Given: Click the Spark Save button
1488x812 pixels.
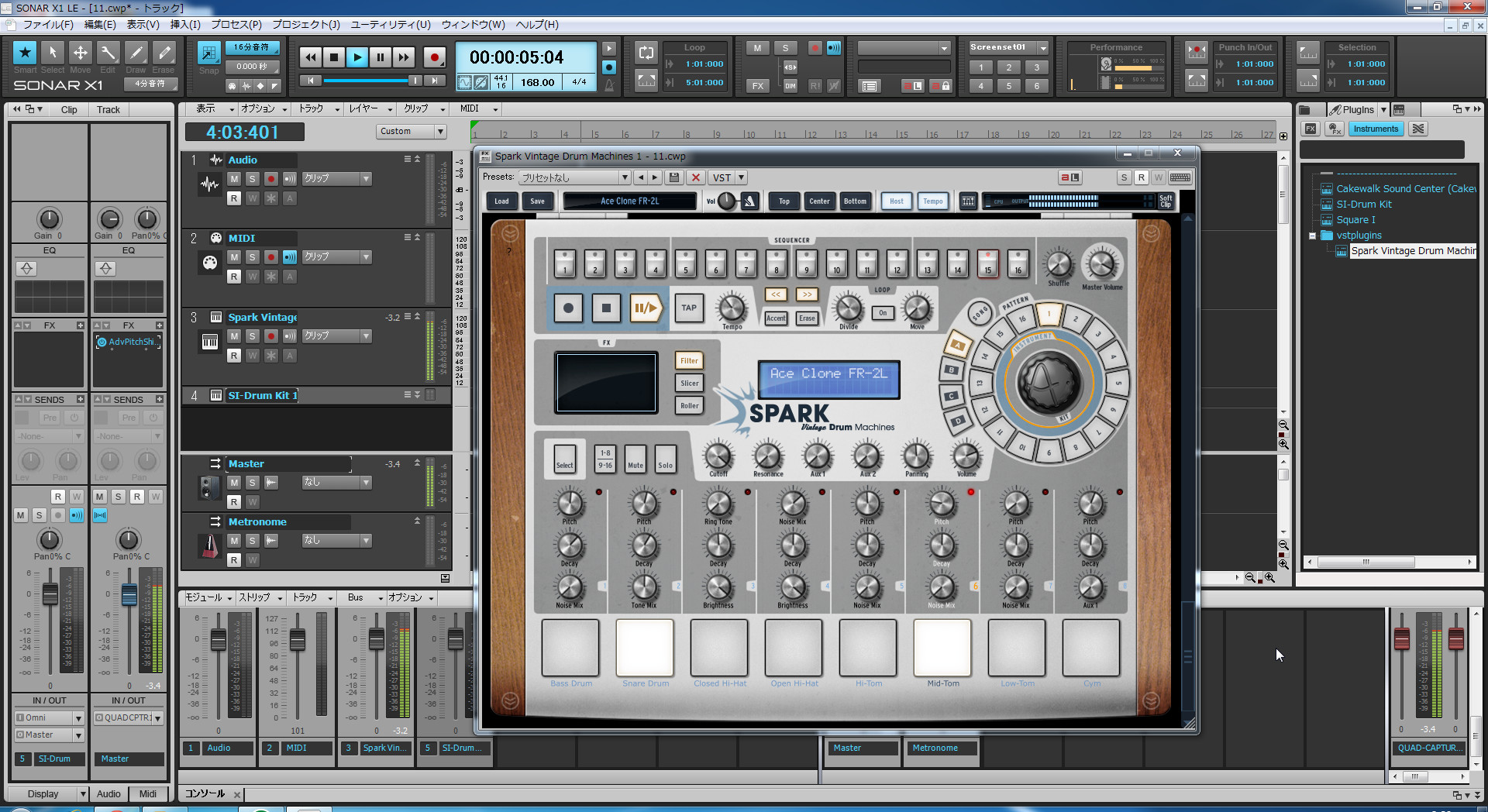Looking at the screenshot, I should point(537,201).
